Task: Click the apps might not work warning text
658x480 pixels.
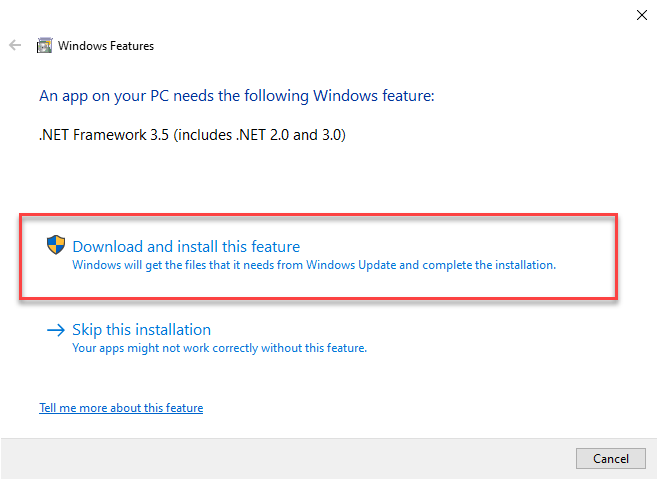Action: (x=219, y=348)
